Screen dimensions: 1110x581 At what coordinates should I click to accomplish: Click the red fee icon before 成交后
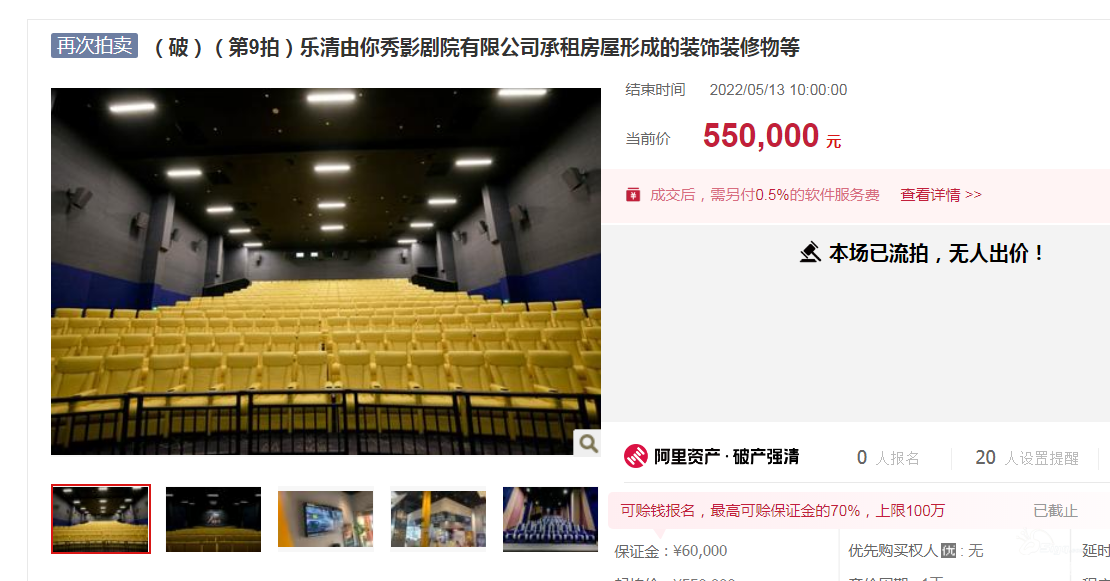pyautogui.click(x=633, y=195)
